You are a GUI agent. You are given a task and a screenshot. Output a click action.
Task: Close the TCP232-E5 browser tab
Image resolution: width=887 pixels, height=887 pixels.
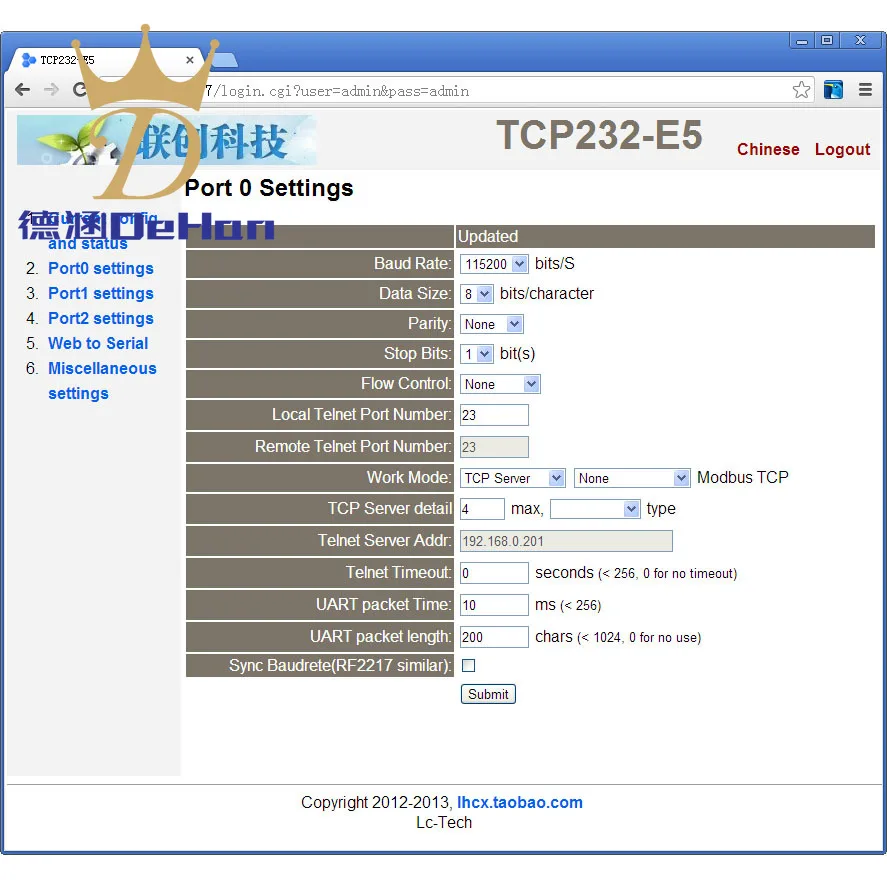coord(190,59)
